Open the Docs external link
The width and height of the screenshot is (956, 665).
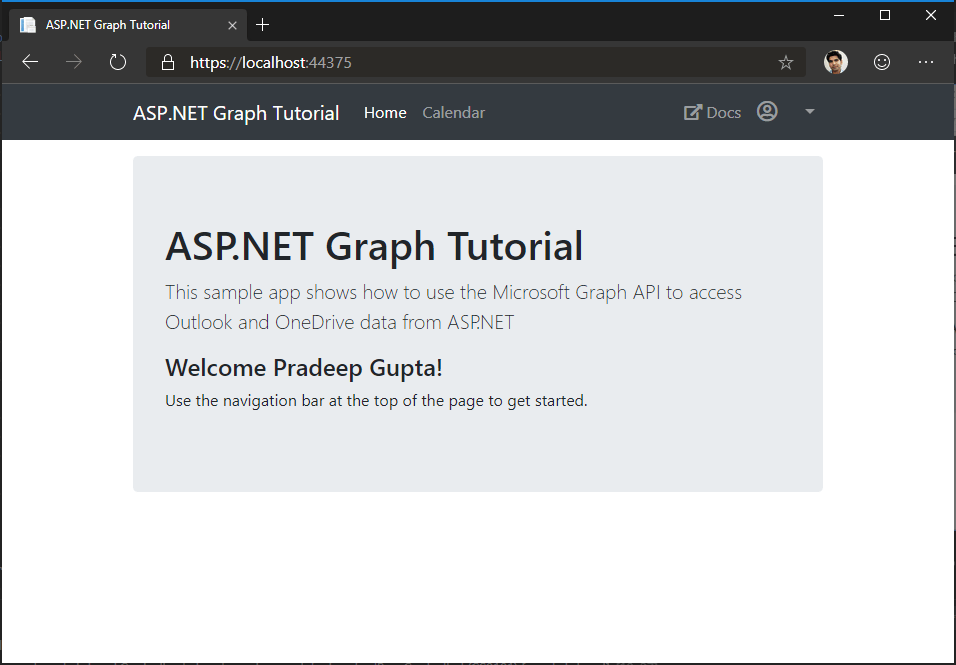coord(712,113)
